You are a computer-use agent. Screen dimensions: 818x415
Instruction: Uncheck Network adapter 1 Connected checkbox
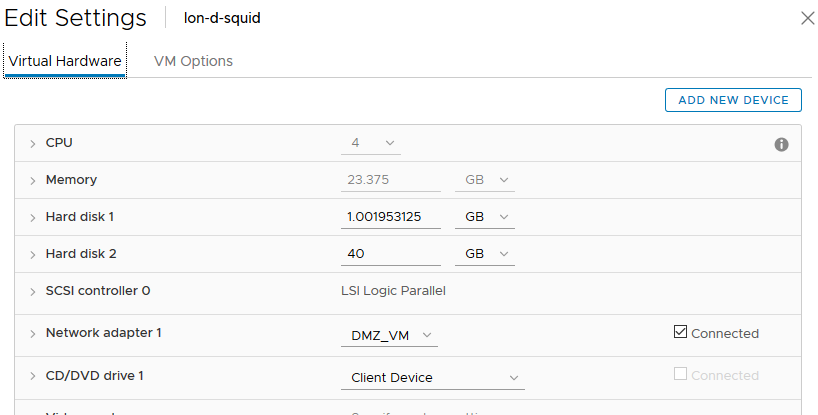click(x=681, y=332)
